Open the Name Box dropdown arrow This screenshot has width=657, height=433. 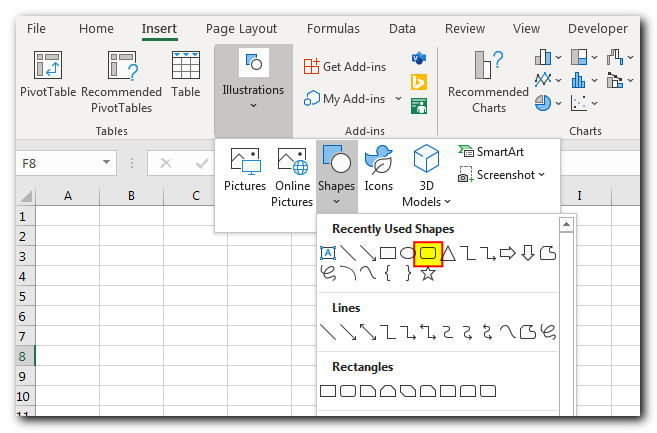[106, 163]
